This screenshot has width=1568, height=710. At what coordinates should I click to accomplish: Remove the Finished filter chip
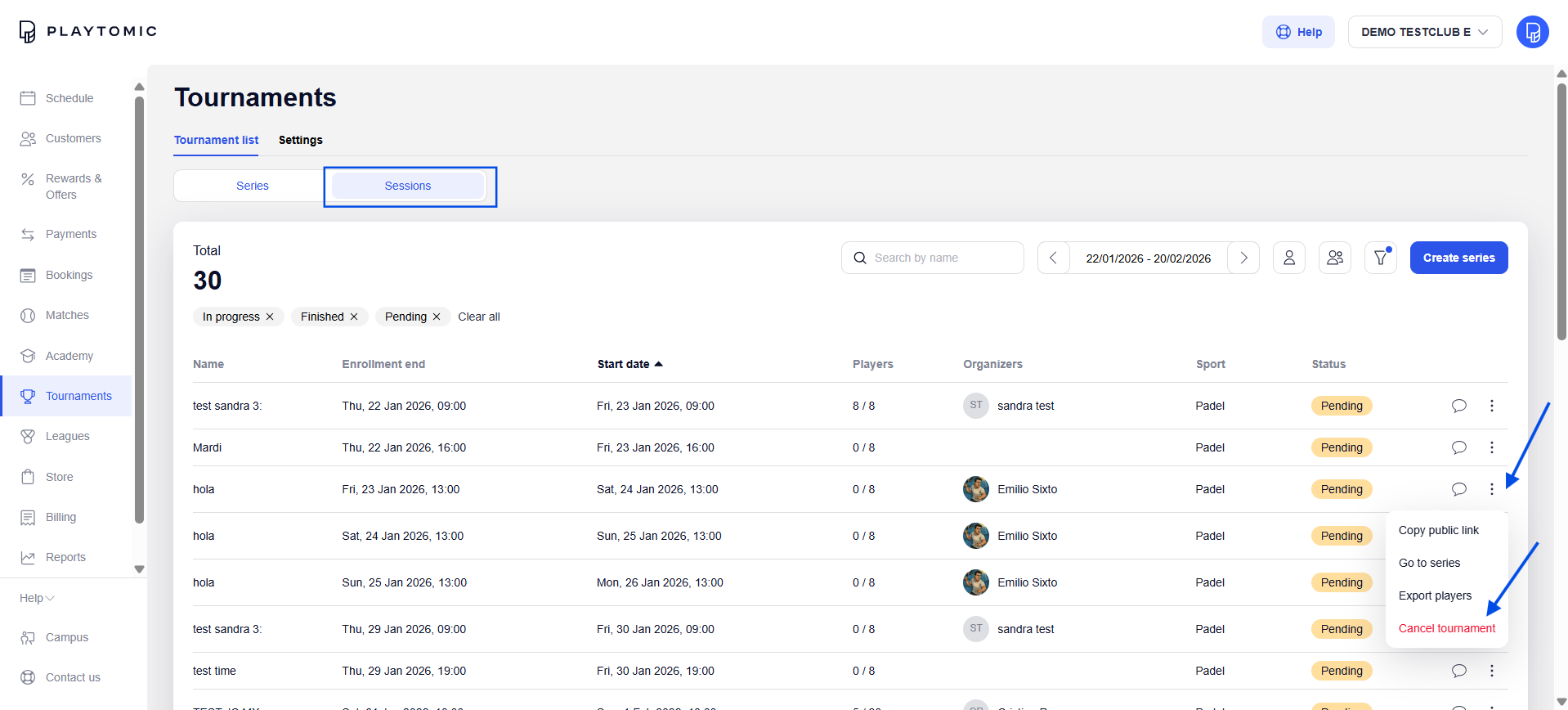pyautogui.click(x=354, y=317)
